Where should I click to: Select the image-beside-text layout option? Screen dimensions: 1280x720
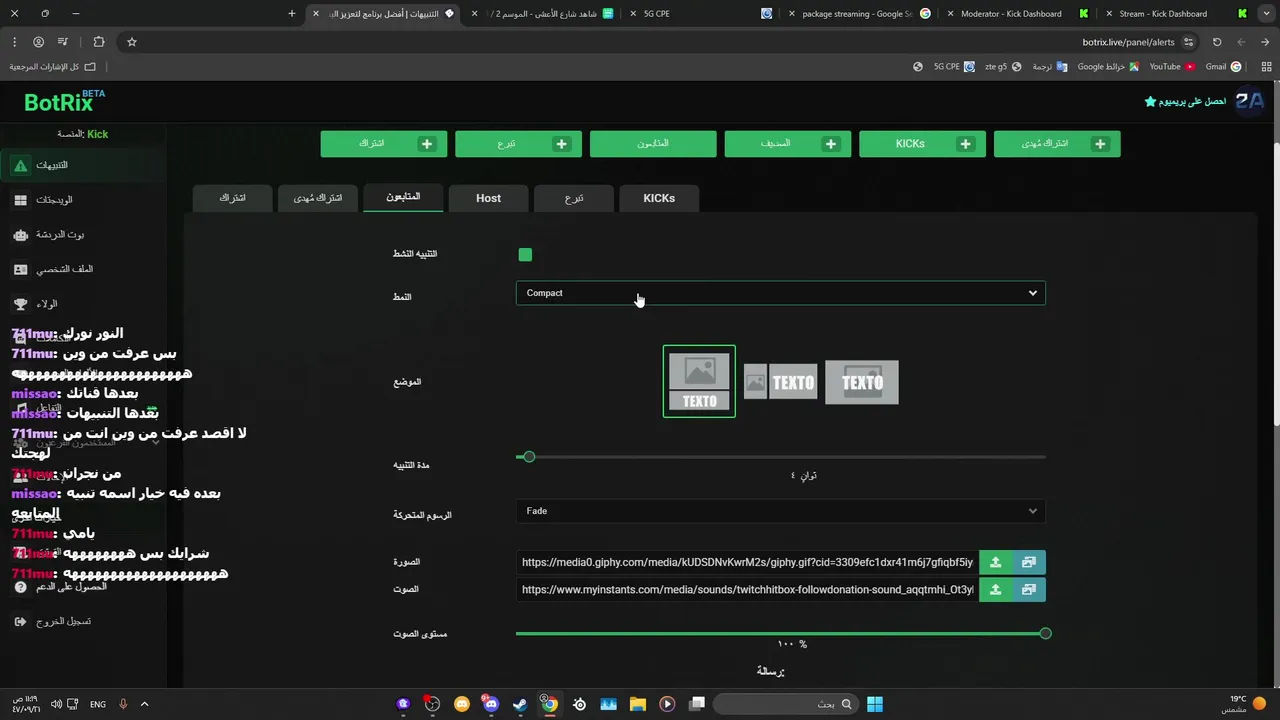tap(780, 382)
